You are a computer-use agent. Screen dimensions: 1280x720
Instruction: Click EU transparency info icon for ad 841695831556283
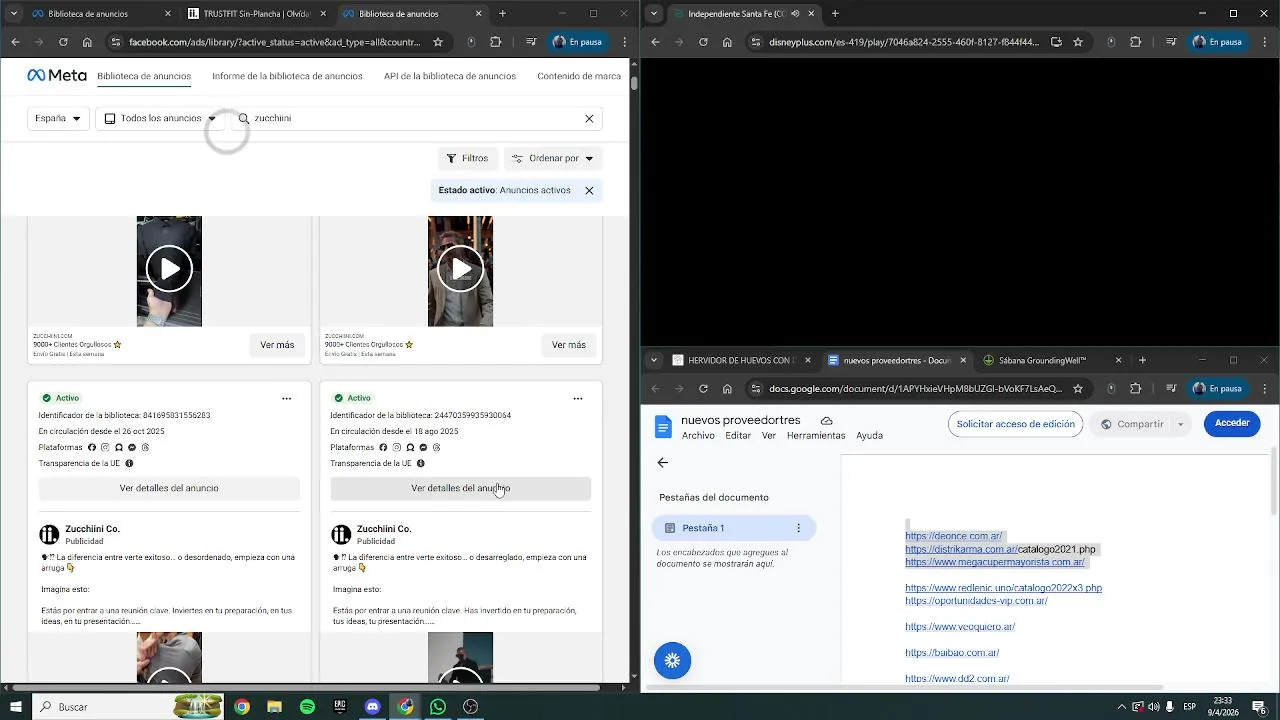coord(129,463)
